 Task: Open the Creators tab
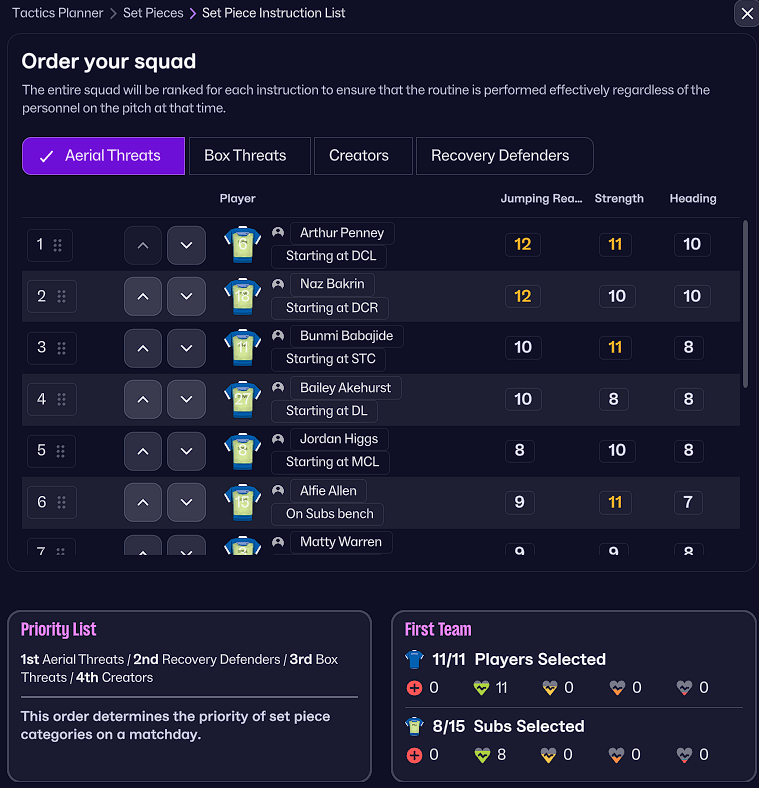pyautogui.click(x=358, y=156)
